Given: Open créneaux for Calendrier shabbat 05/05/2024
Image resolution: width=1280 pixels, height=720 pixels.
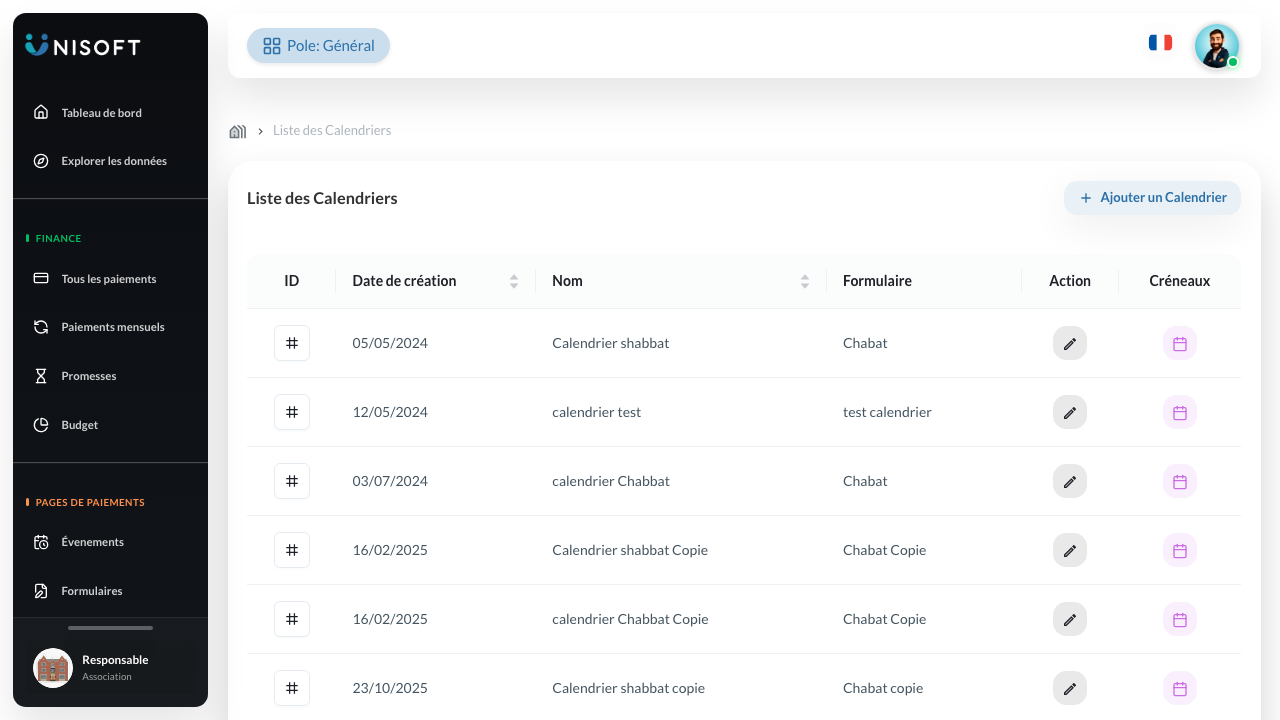Looking at the screenshot, I should (x=1180, y=343).
